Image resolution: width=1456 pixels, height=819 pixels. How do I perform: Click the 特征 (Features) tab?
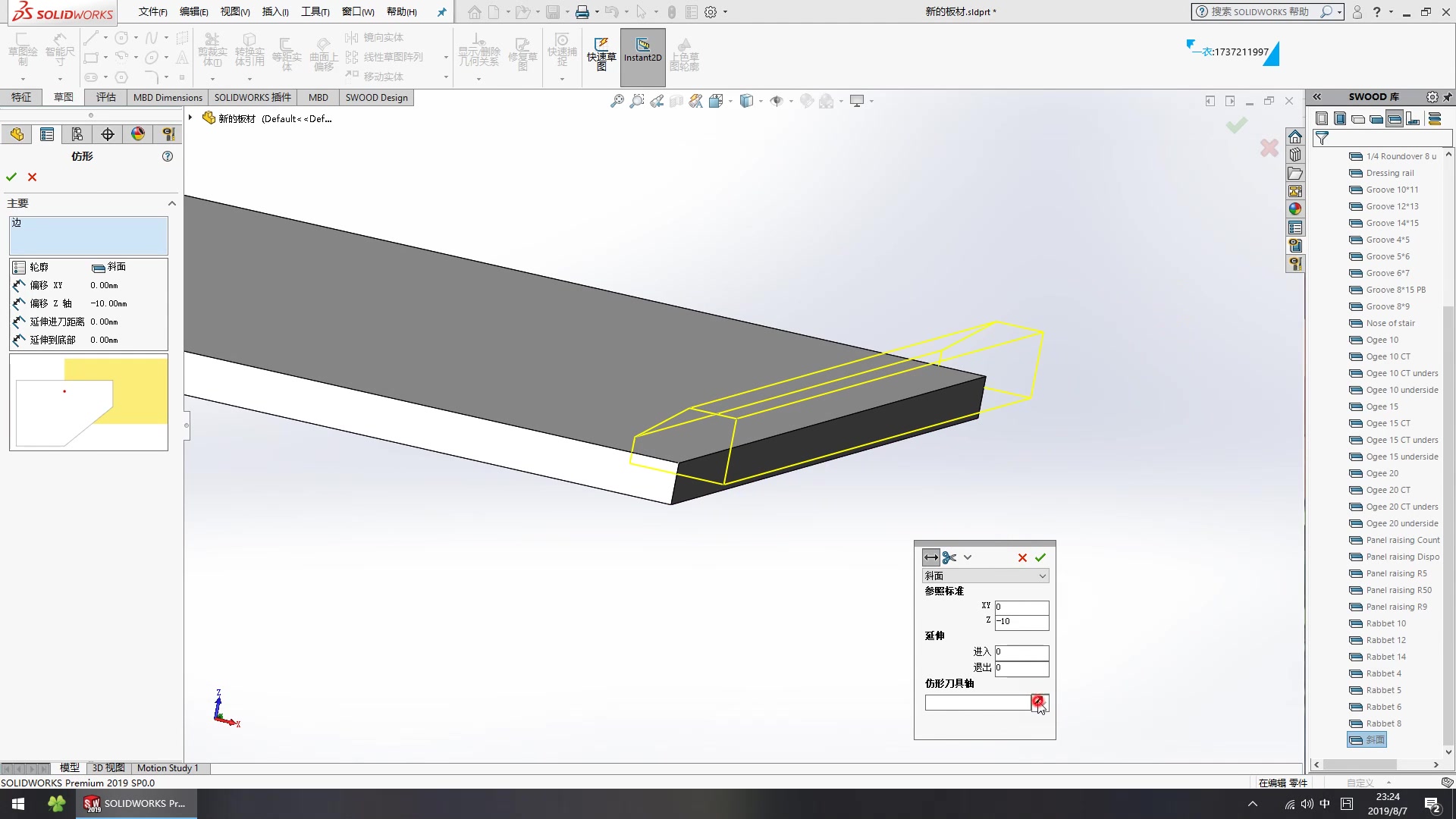21,97
